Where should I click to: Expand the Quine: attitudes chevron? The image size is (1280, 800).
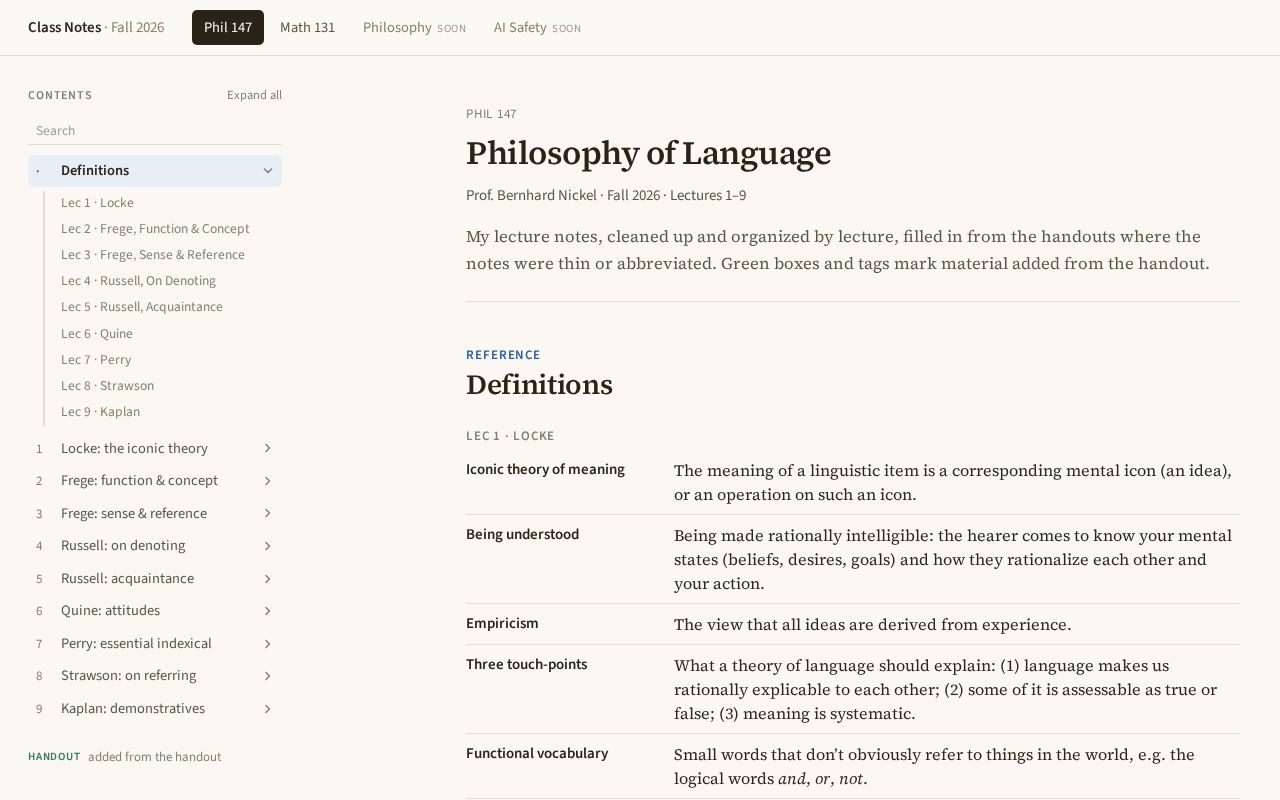tap(268, 611)
